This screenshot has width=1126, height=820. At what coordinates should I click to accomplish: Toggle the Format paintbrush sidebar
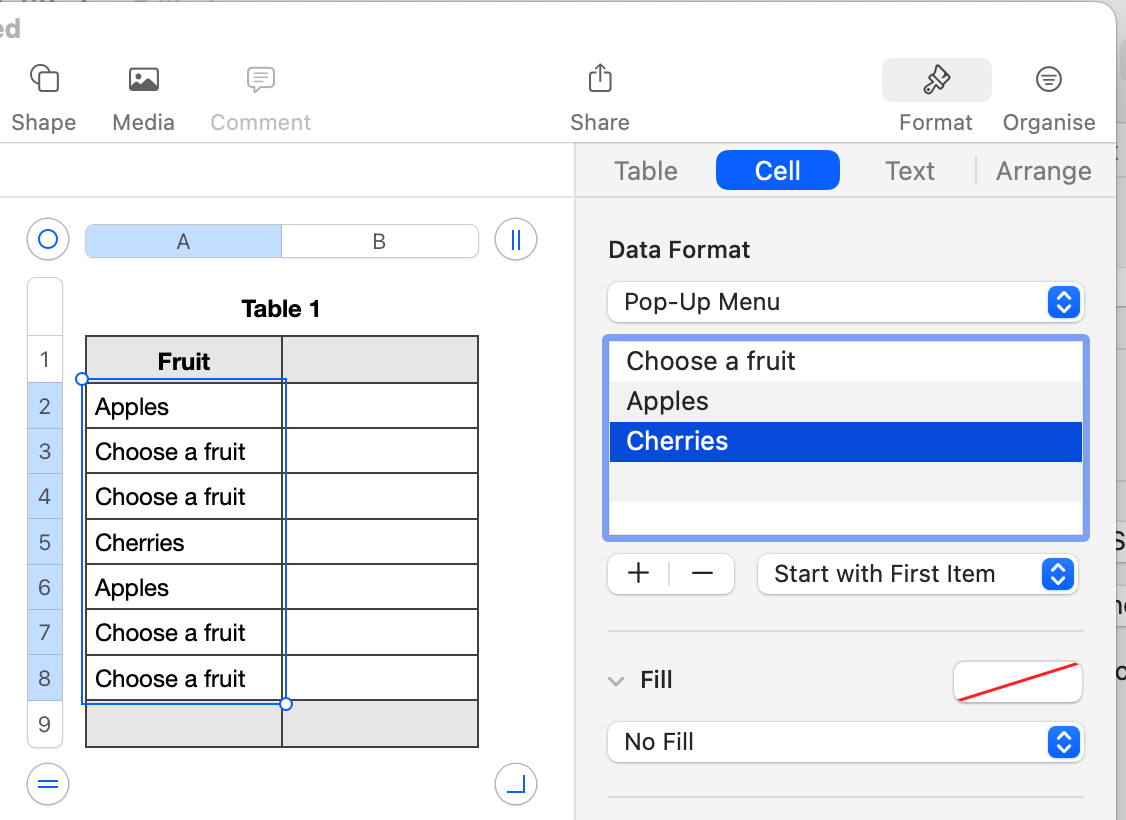pyautogui.click(x=936, y=80)
